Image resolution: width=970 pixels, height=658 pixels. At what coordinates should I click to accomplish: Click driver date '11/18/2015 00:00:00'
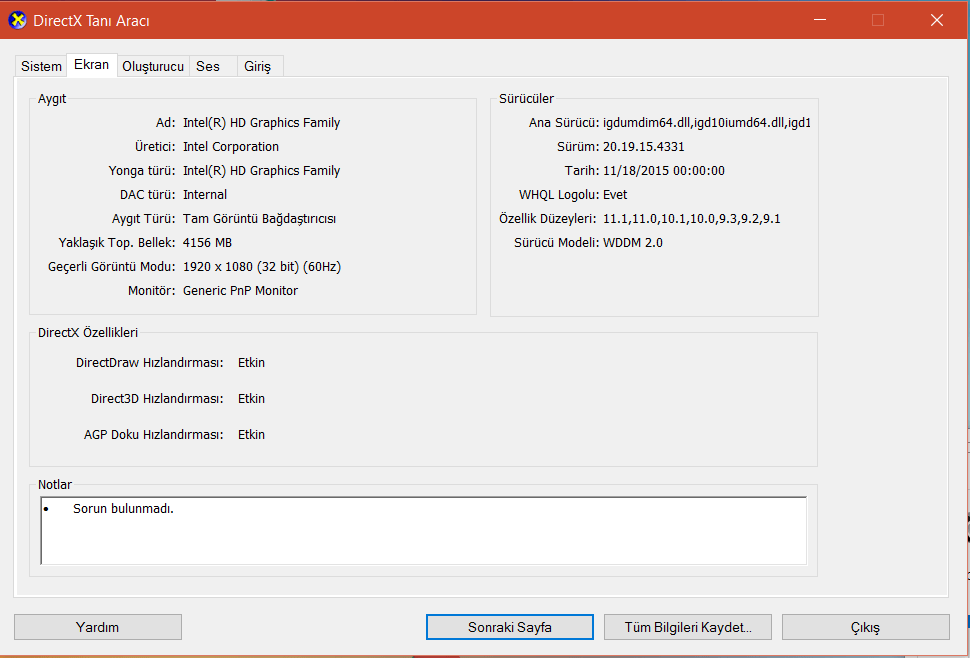pos(664,171)
